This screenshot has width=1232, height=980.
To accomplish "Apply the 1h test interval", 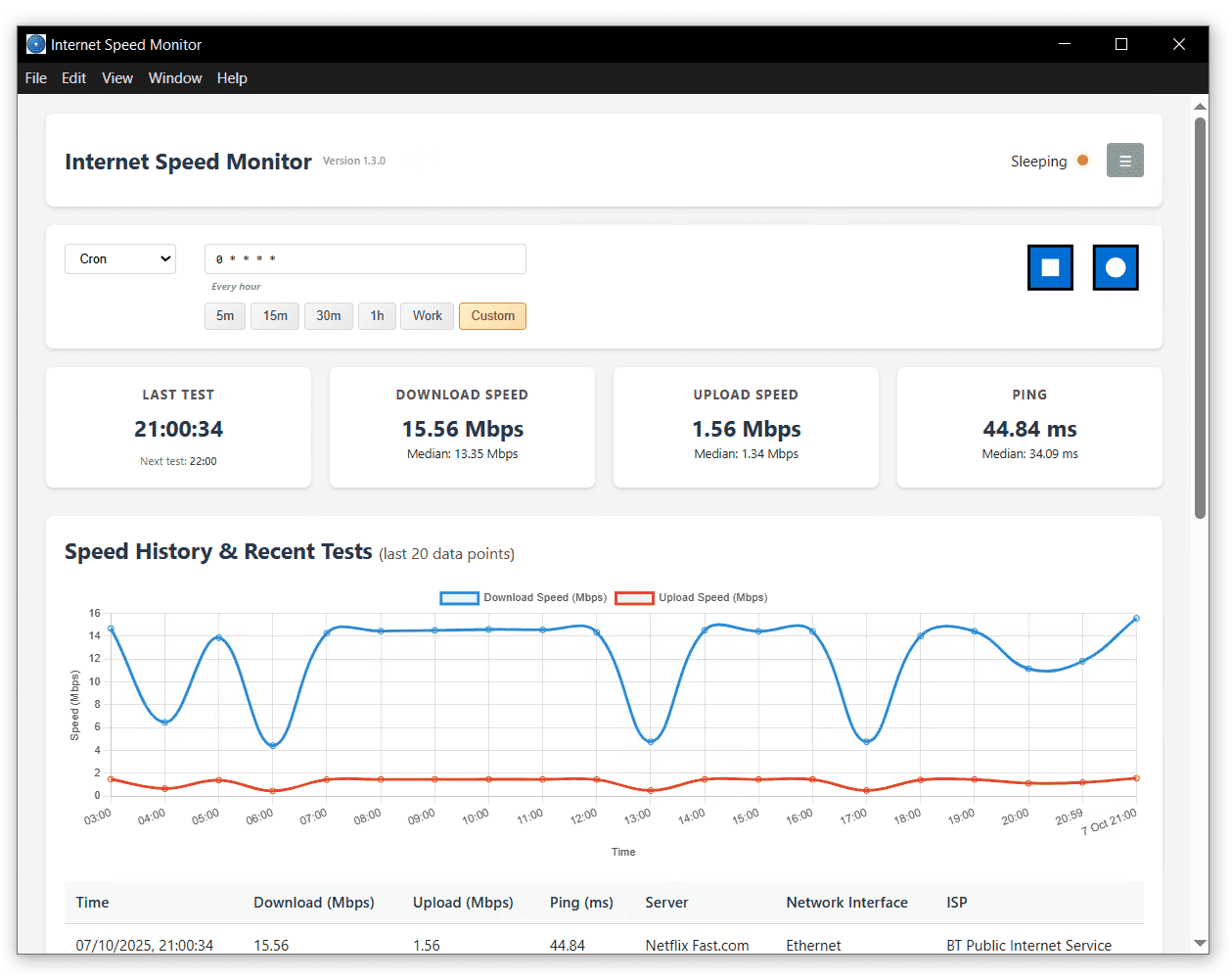I will (377, 316).
